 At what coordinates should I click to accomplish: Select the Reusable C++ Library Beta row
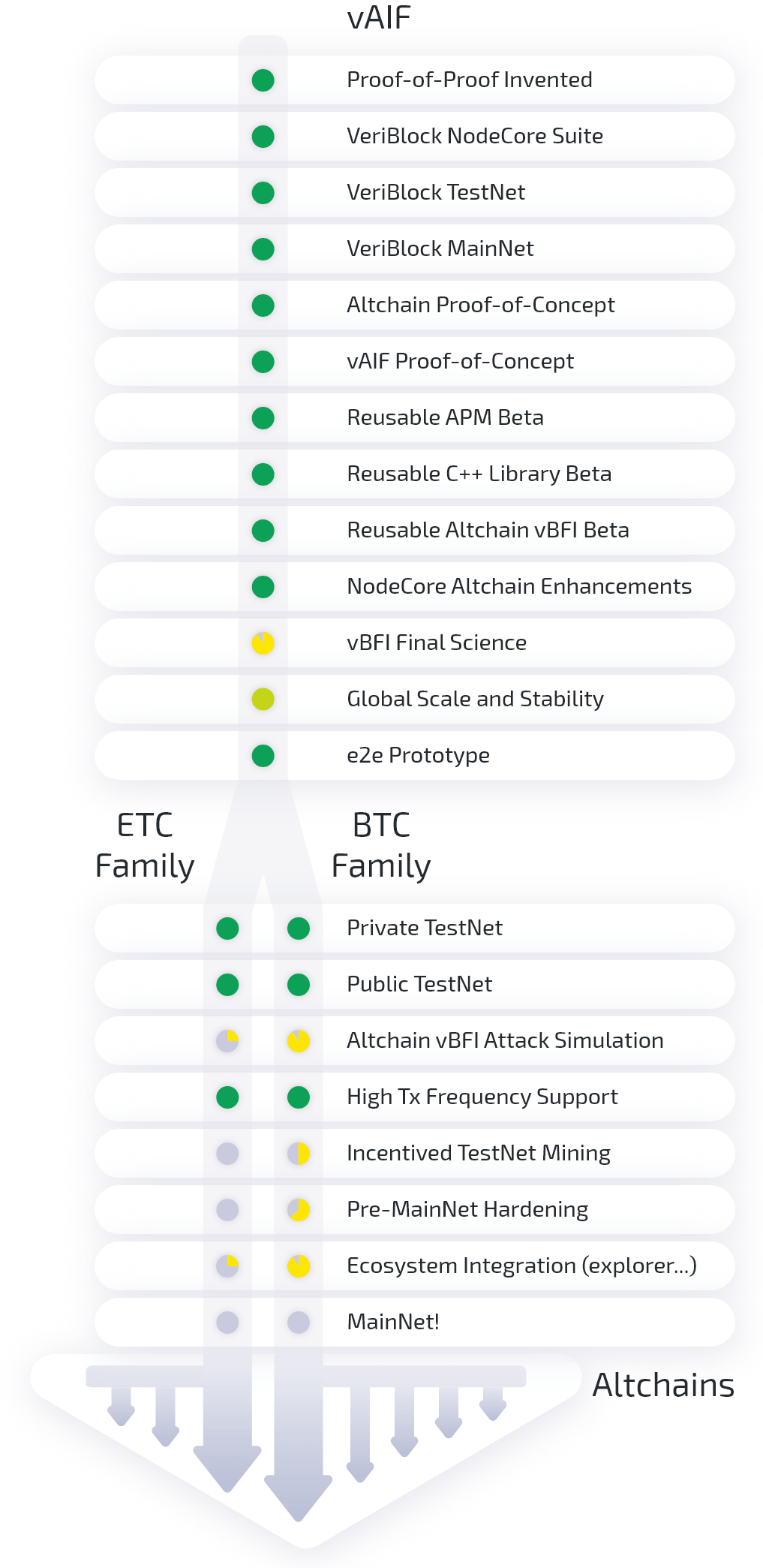coord(414,474)
